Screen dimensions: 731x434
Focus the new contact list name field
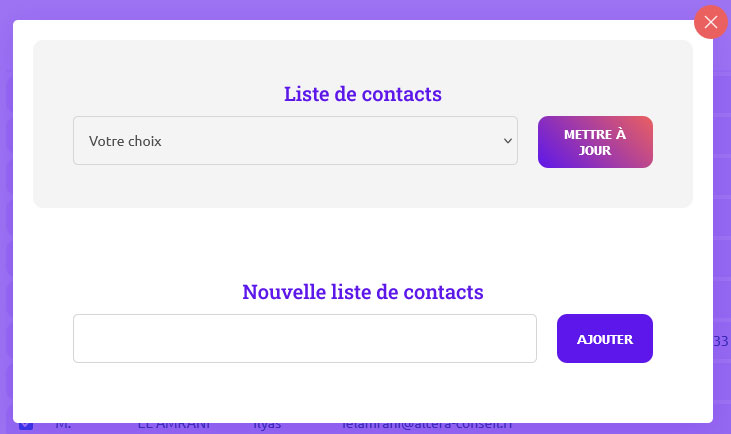(x=304, y=339)
